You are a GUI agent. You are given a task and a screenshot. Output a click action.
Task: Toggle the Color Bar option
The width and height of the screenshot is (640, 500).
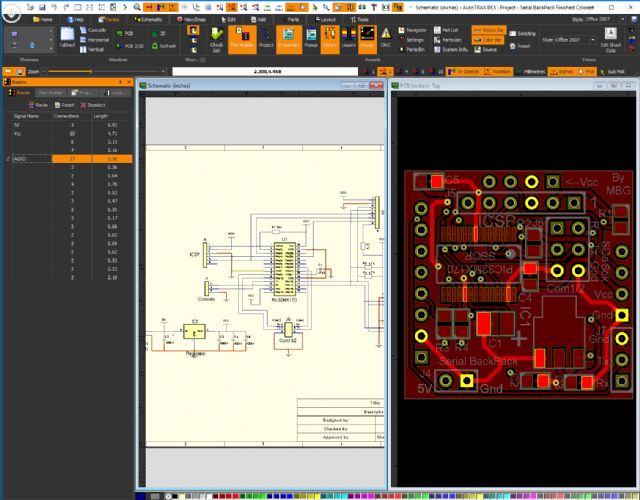(x=489, y=39)
